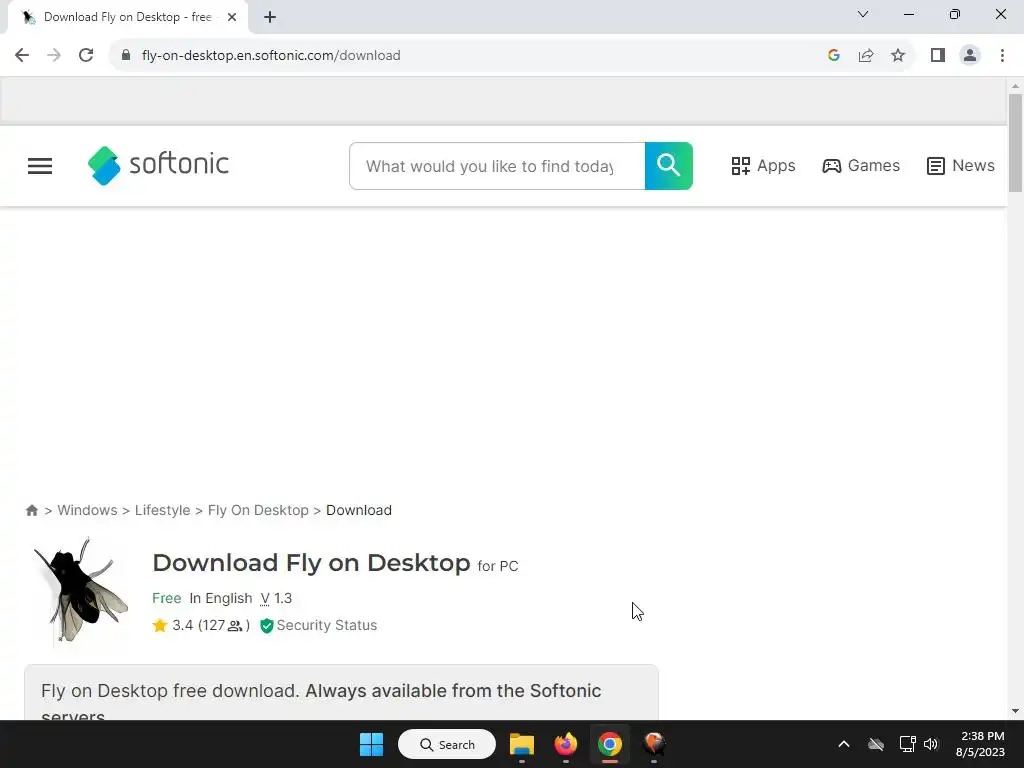Select the Download Fly on Desktop tab

click(127, 17)
